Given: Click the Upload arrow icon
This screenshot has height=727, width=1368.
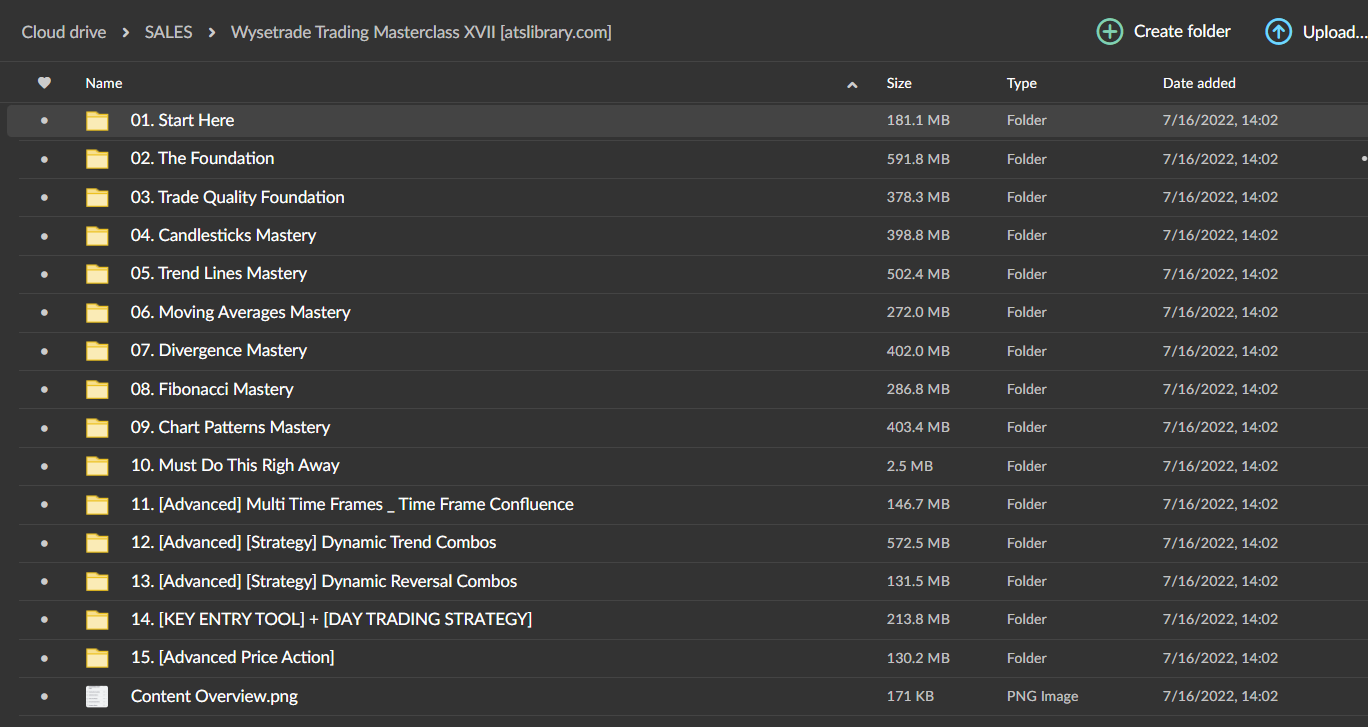Looking at the screenshot, I should coord(1278,32).
